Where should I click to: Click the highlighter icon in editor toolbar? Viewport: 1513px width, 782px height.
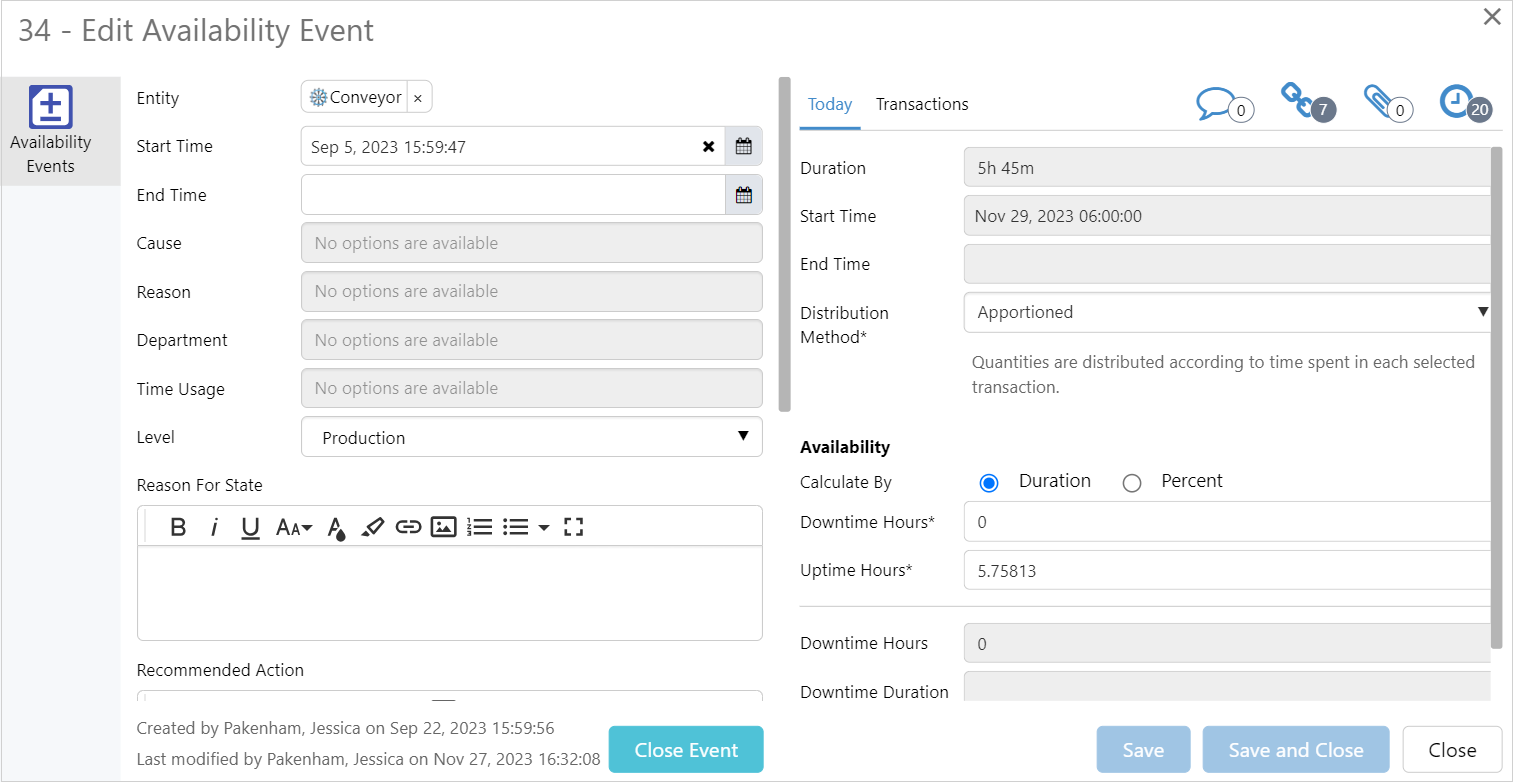click(x=372, y=527)
